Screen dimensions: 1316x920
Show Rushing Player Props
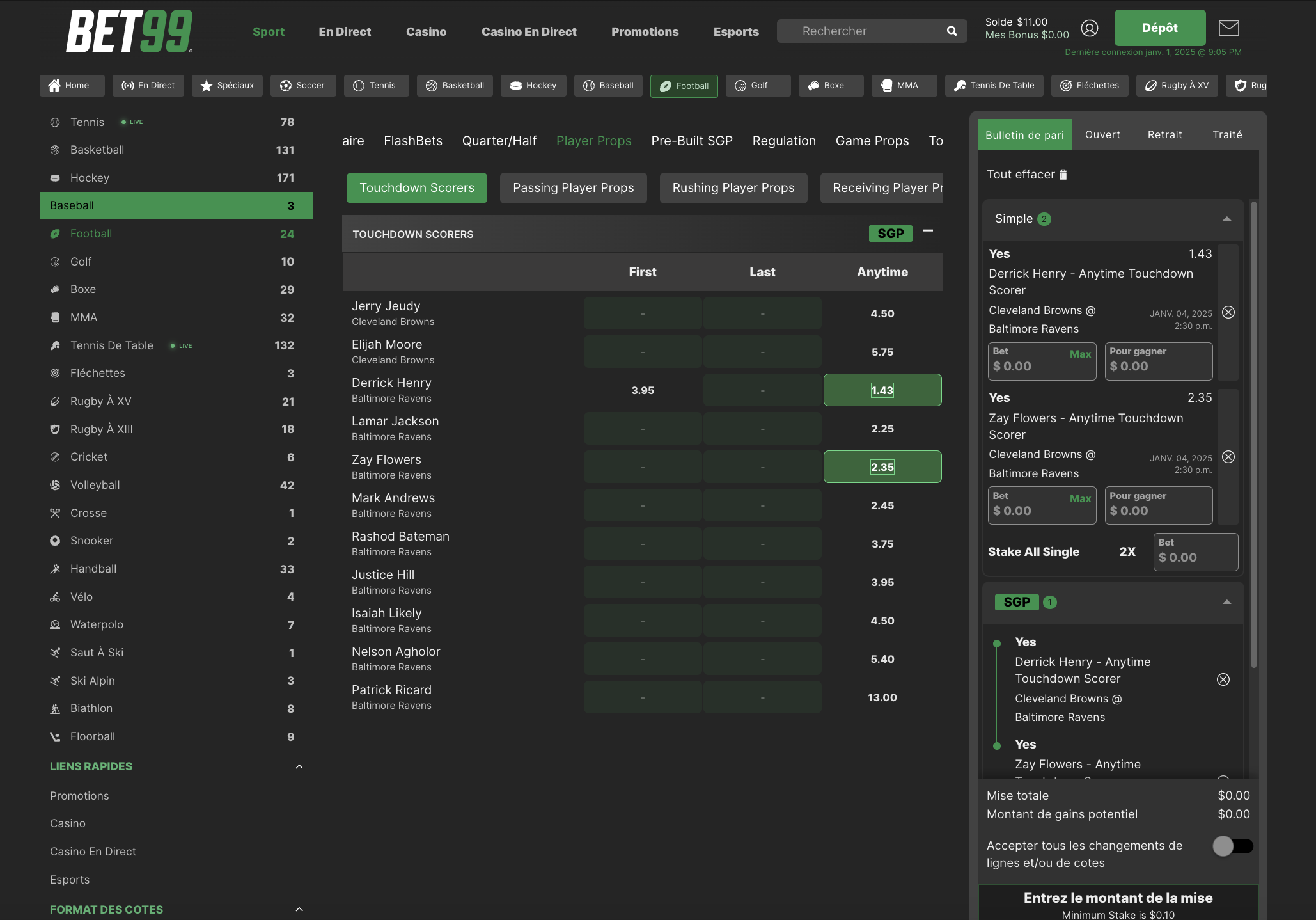click(733, 188)
